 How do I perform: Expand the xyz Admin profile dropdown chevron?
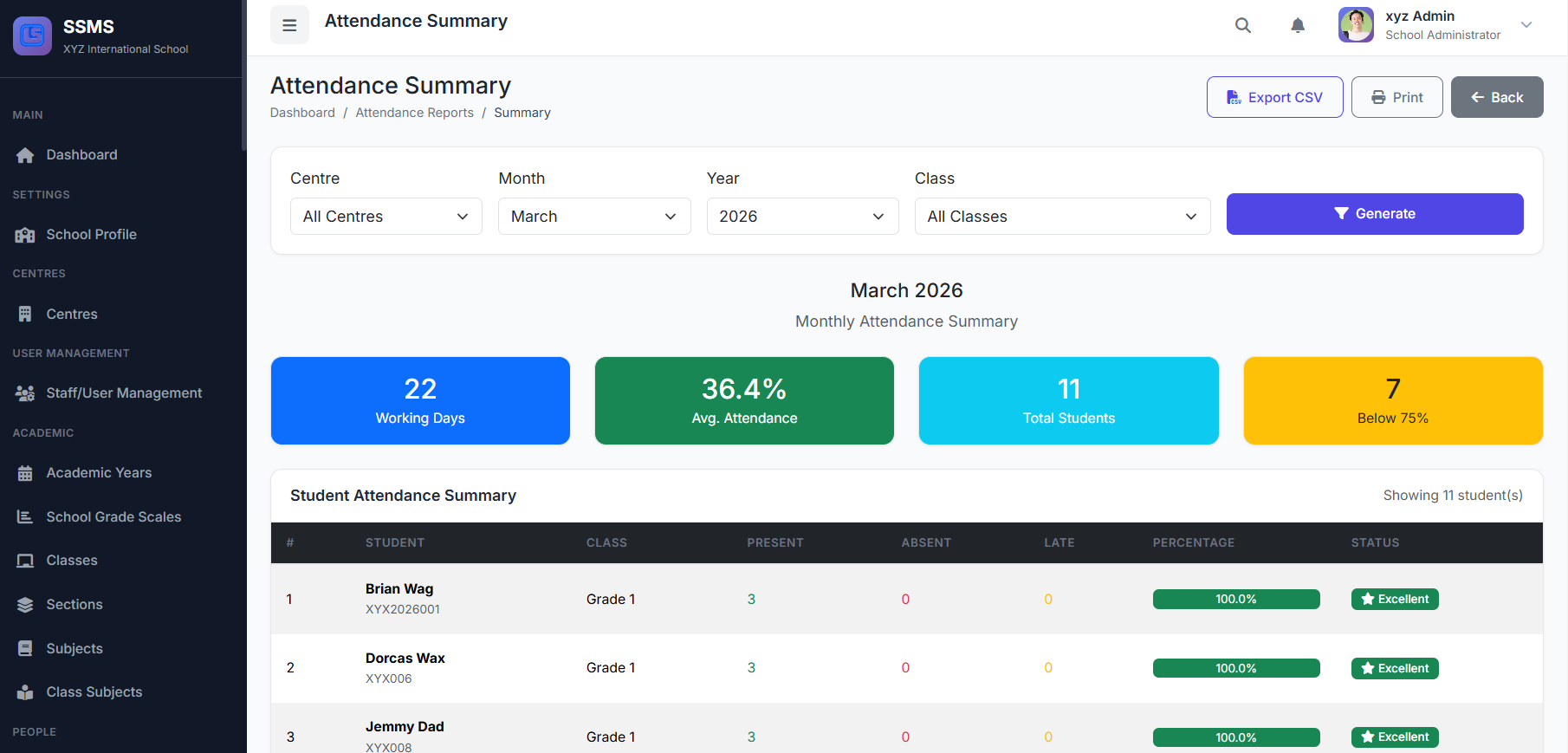tap(1526, 25)
